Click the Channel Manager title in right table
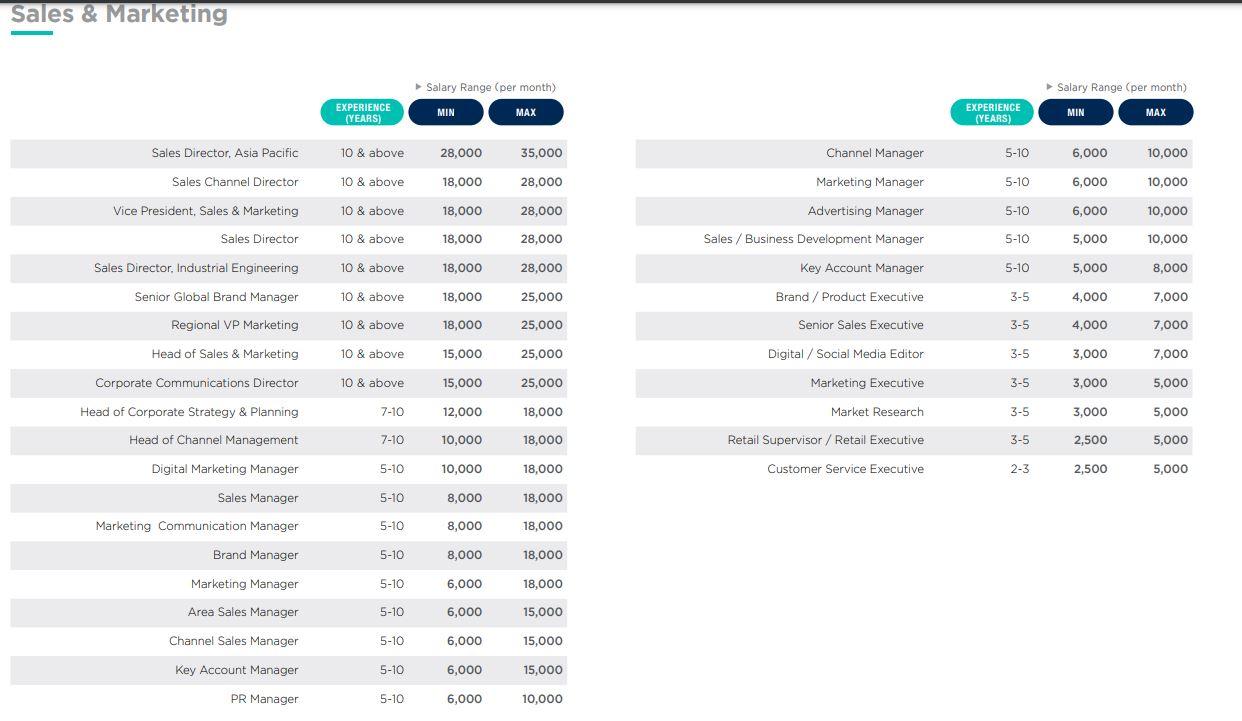The image size is (1242, 721). [875, 153]
